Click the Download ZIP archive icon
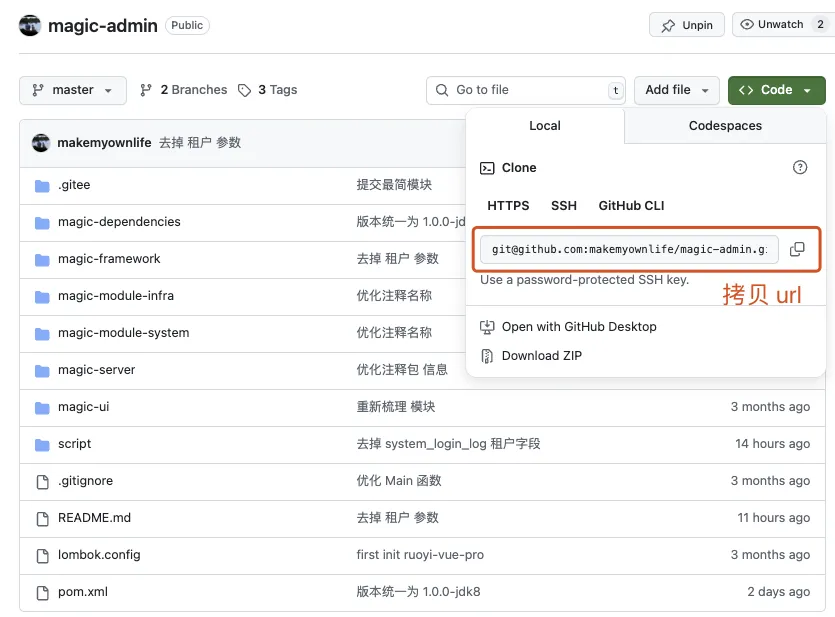 click(488, 356)
